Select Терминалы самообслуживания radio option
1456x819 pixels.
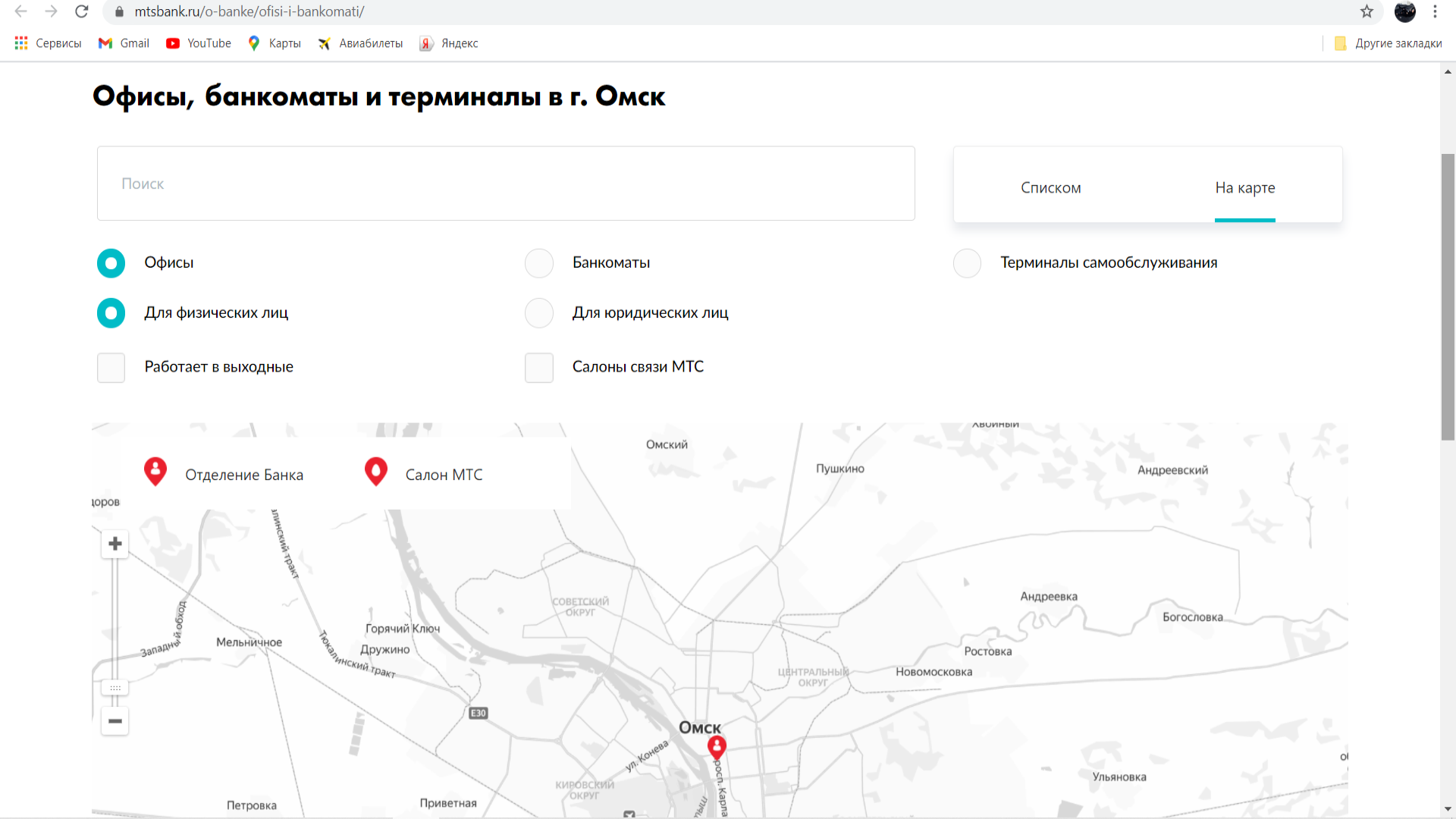coord(967,263)
